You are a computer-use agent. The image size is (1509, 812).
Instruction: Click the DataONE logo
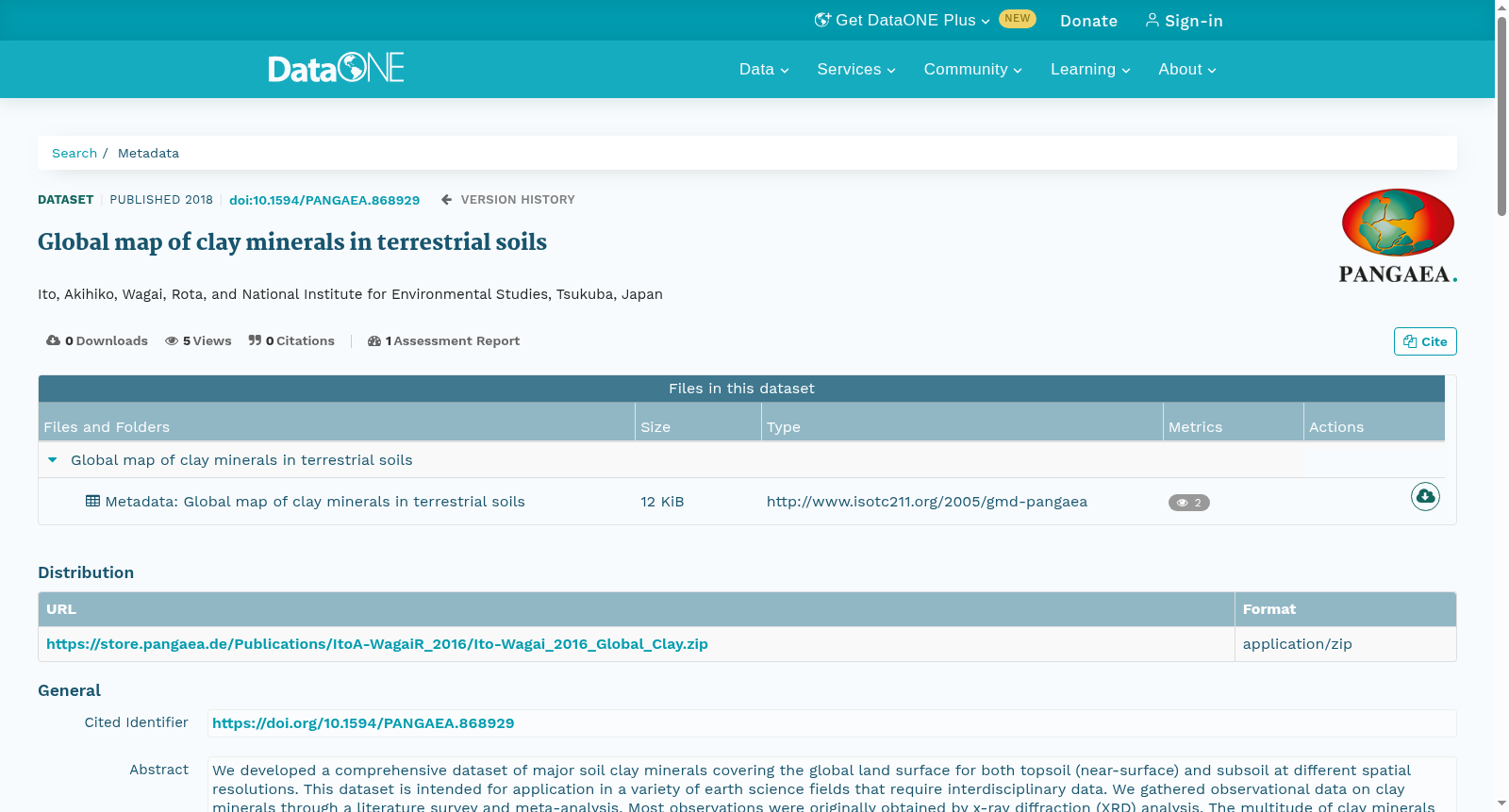[x=336, y=68]
